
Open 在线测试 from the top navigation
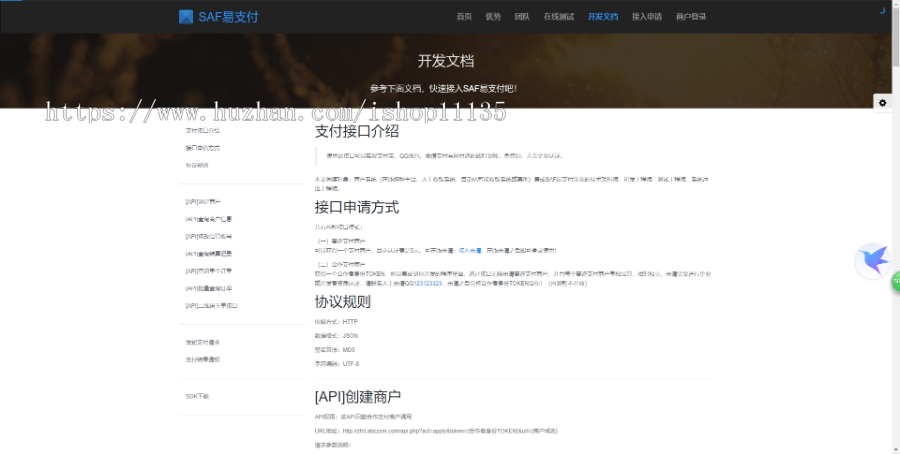pos(559,17)
